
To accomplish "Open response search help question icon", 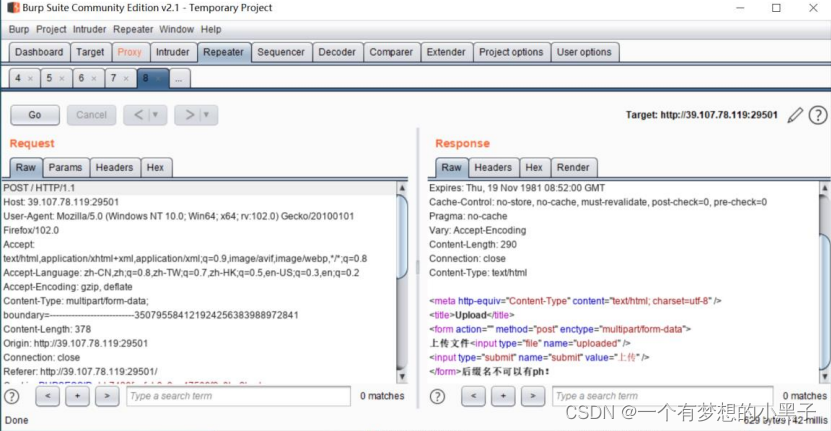I will [x=437, y=397].
